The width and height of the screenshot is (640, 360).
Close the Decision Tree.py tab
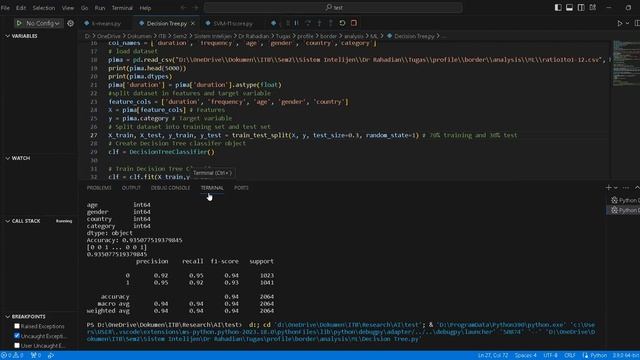[193, 24]
